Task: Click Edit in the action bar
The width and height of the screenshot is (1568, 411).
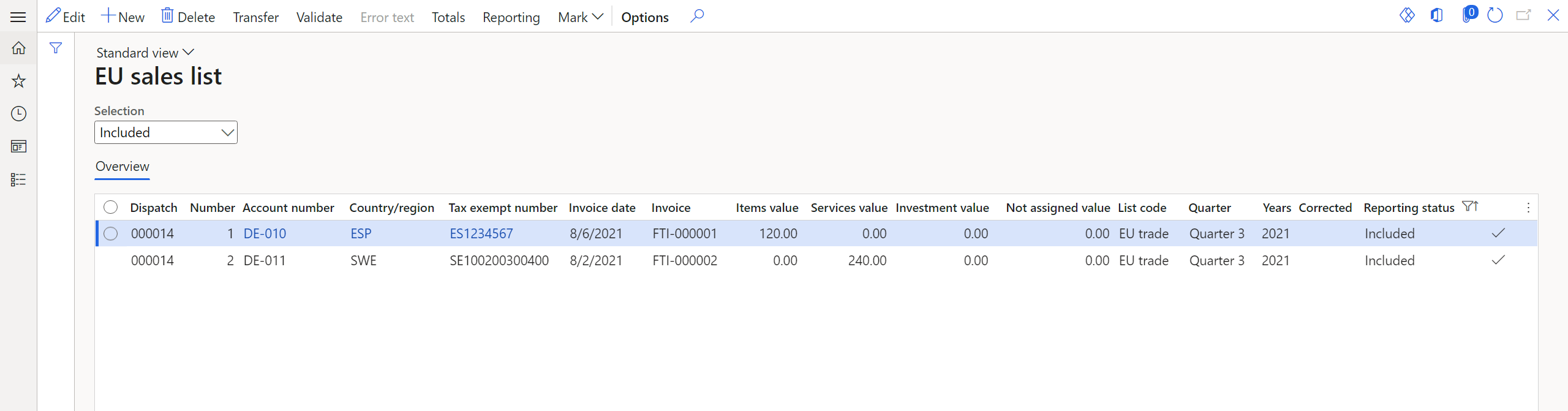Action: point(66,17)
